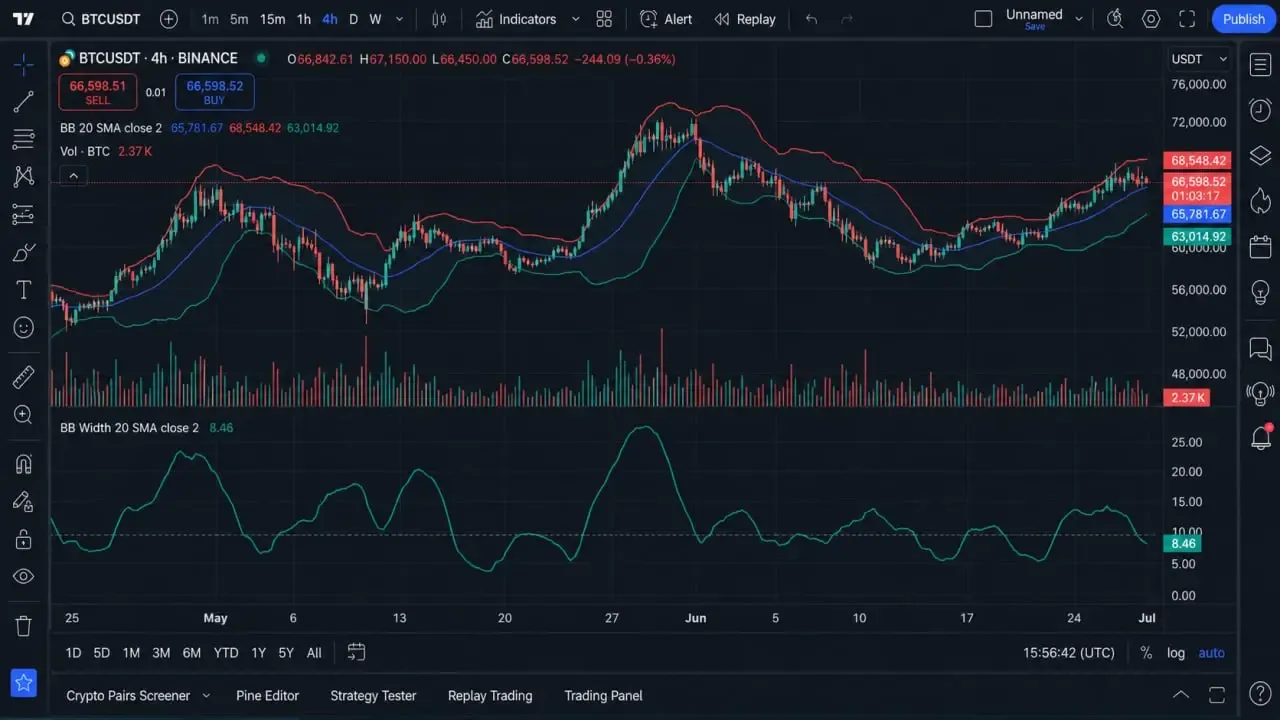The width and height of the screenshot is (1280, 720).
Task: Open the forecasting and projection tools
Action: pyautogui.click(x=24, y=214)
